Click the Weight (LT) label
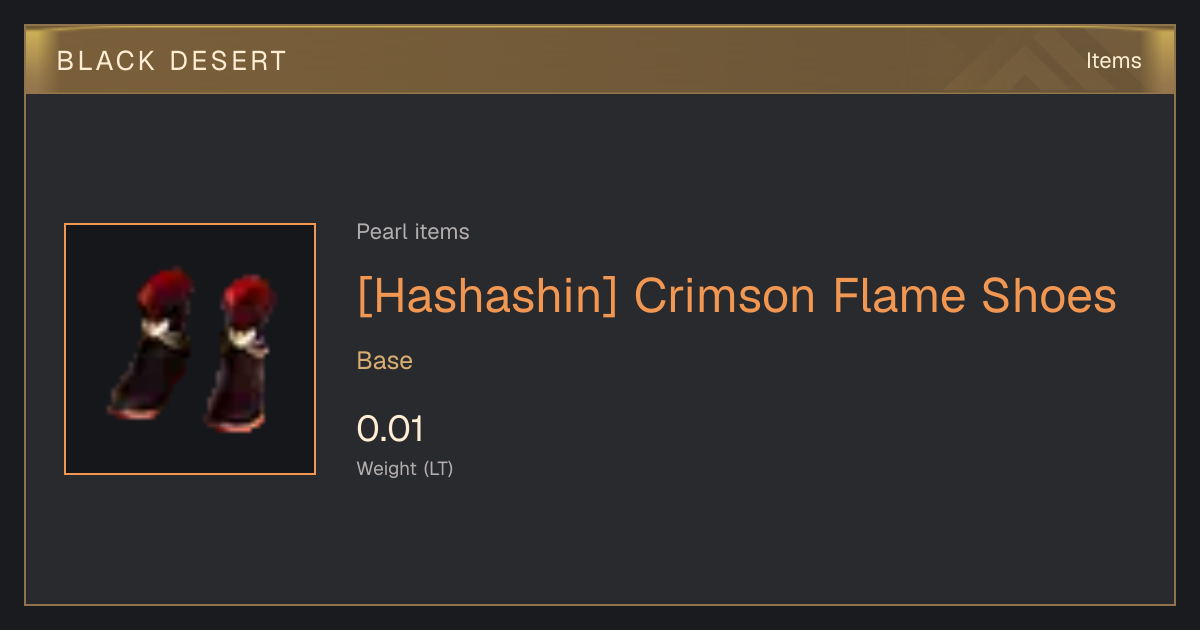 (405, 468)
